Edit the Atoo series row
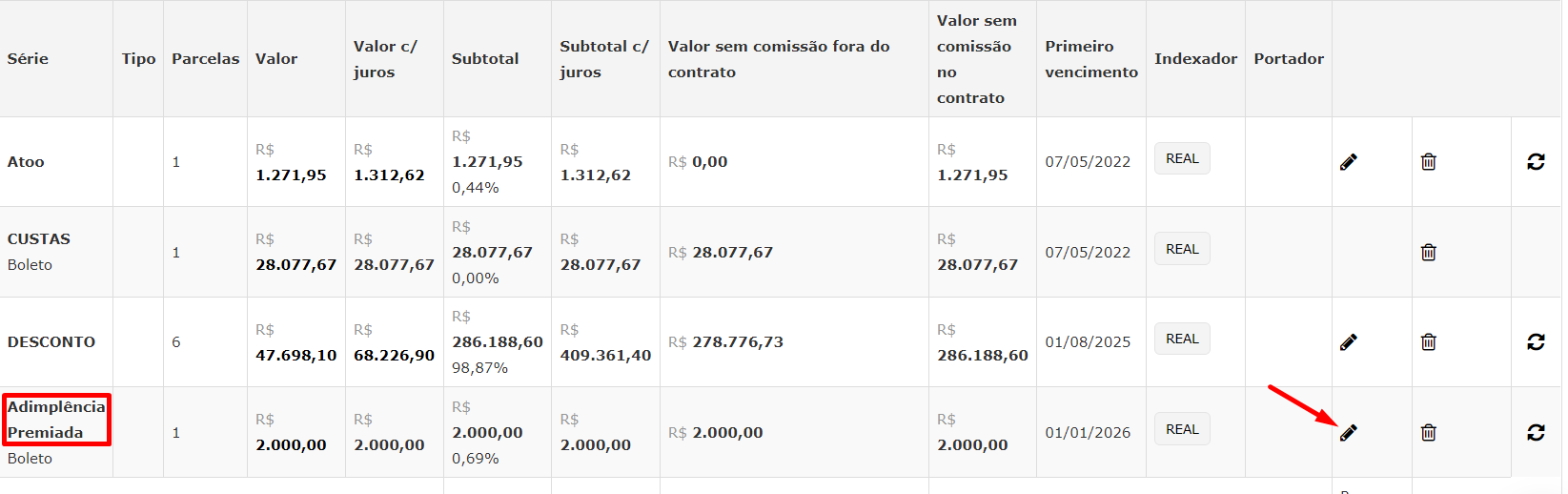Screen dimensions: 1568x494 coord(1348,162)
